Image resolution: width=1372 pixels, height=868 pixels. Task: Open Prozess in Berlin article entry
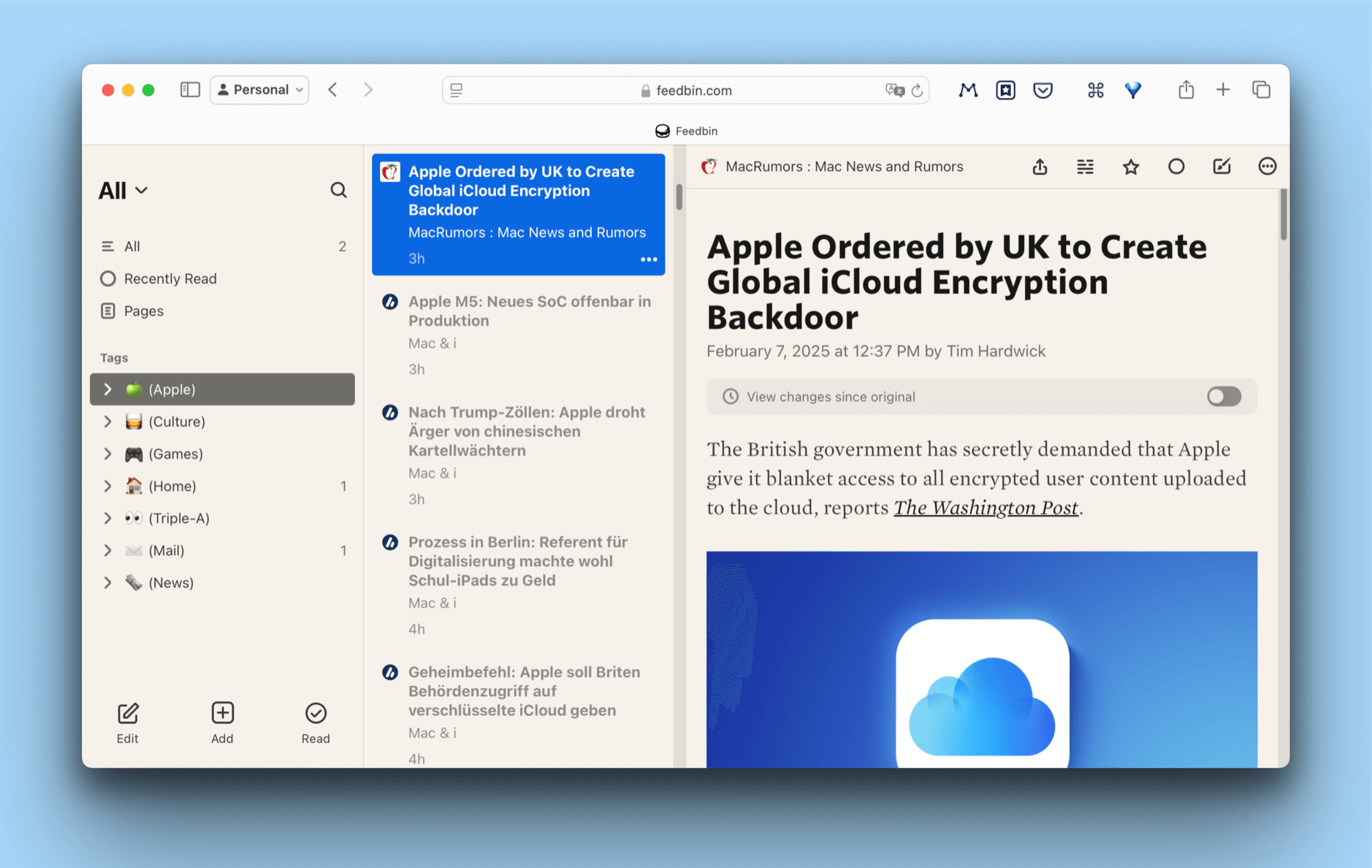coord(518,585)
